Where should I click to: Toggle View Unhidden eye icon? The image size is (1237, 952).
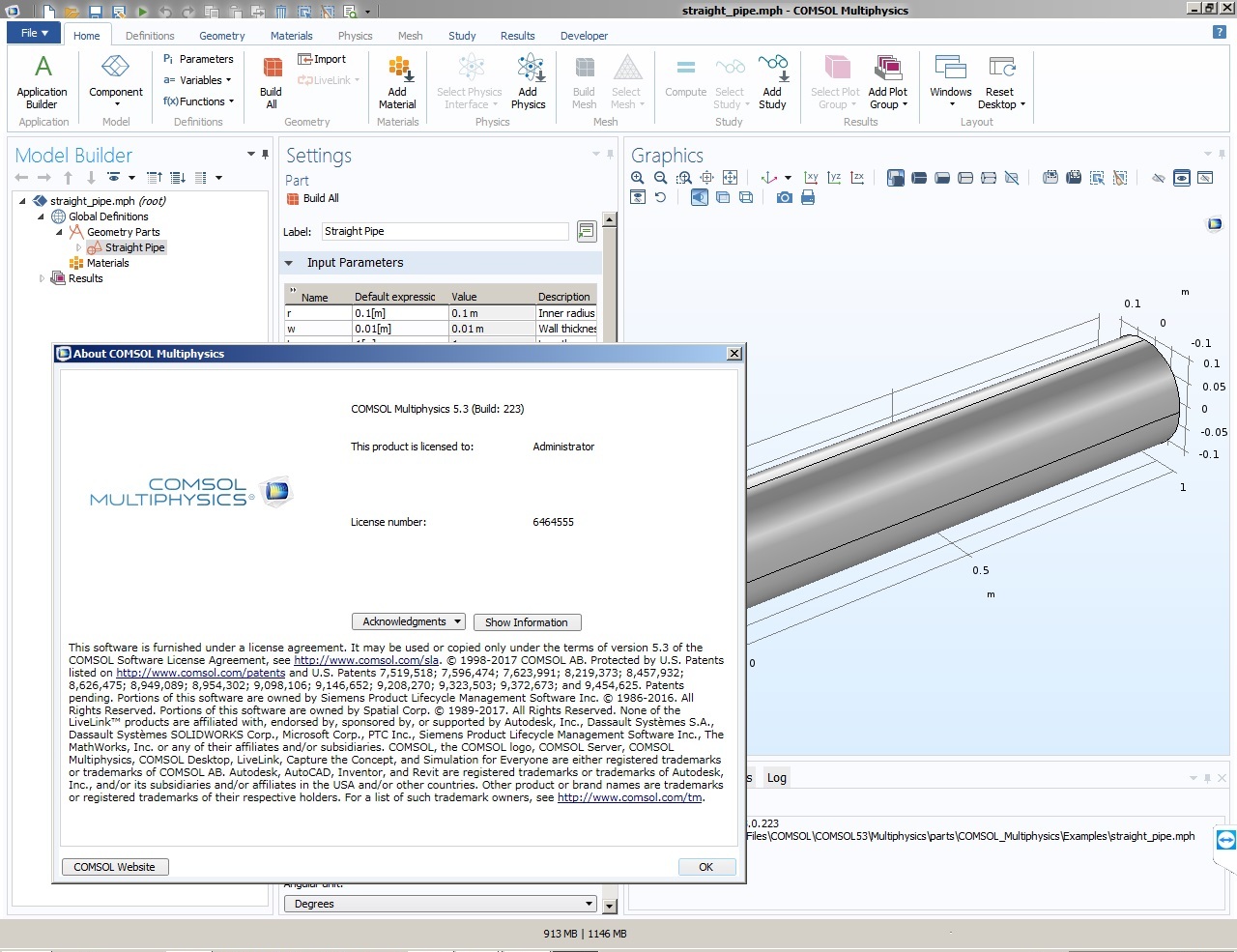1182,178
